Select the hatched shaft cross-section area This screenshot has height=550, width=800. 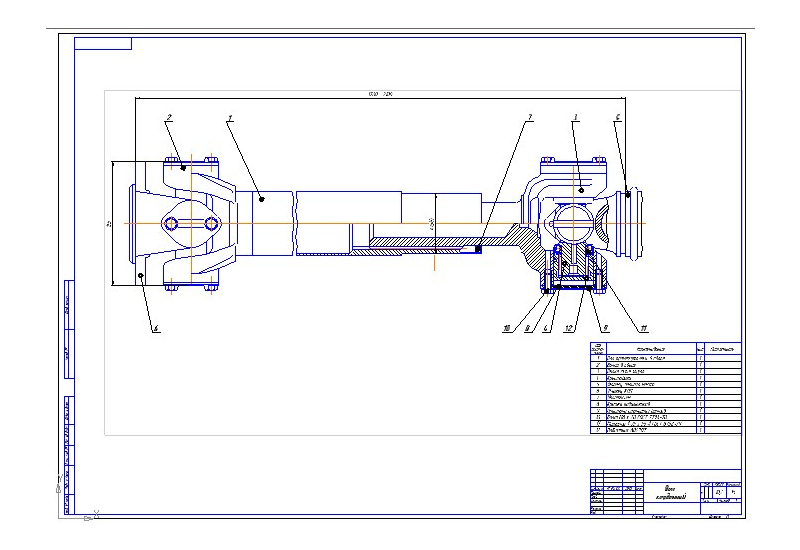(x=420, y=243)
